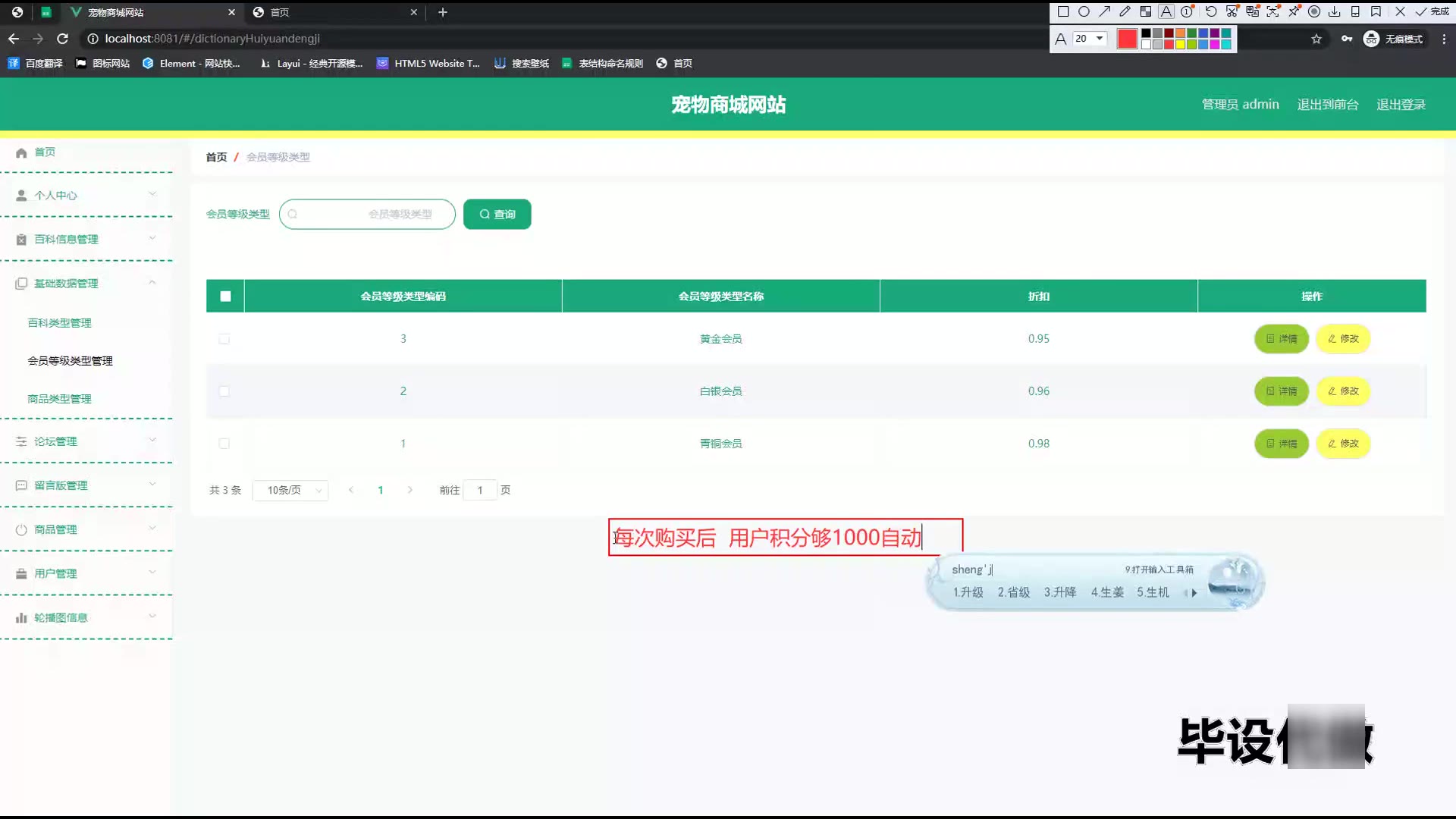This screenshot has height=819, width=1456.
Task: Open 会员等级类型管理 in the sidebar
Action: [x=70, y=361]
